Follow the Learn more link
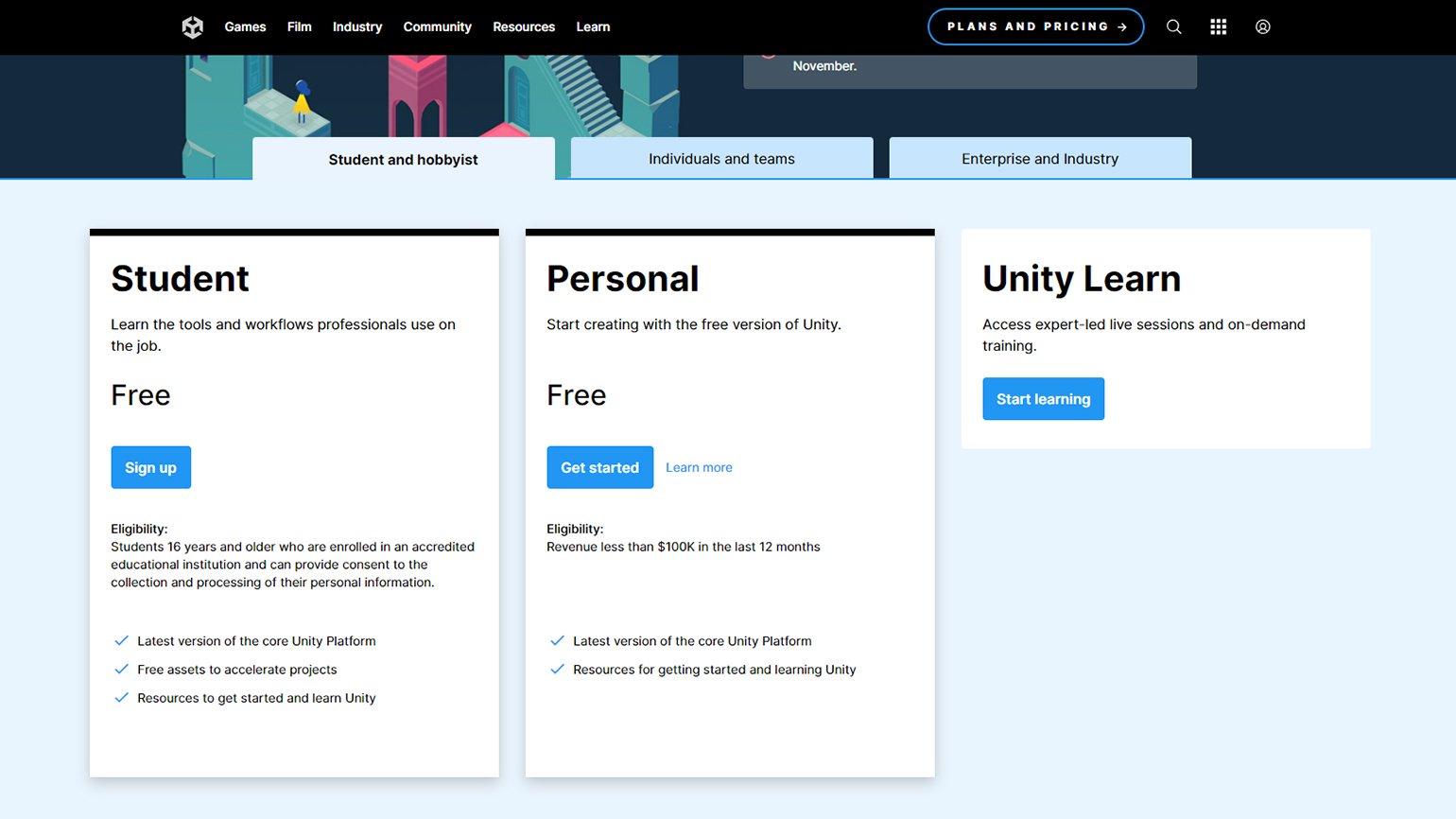Image resolution: width=1456 pixels, height=819 pixels. [x=699, y=467]
